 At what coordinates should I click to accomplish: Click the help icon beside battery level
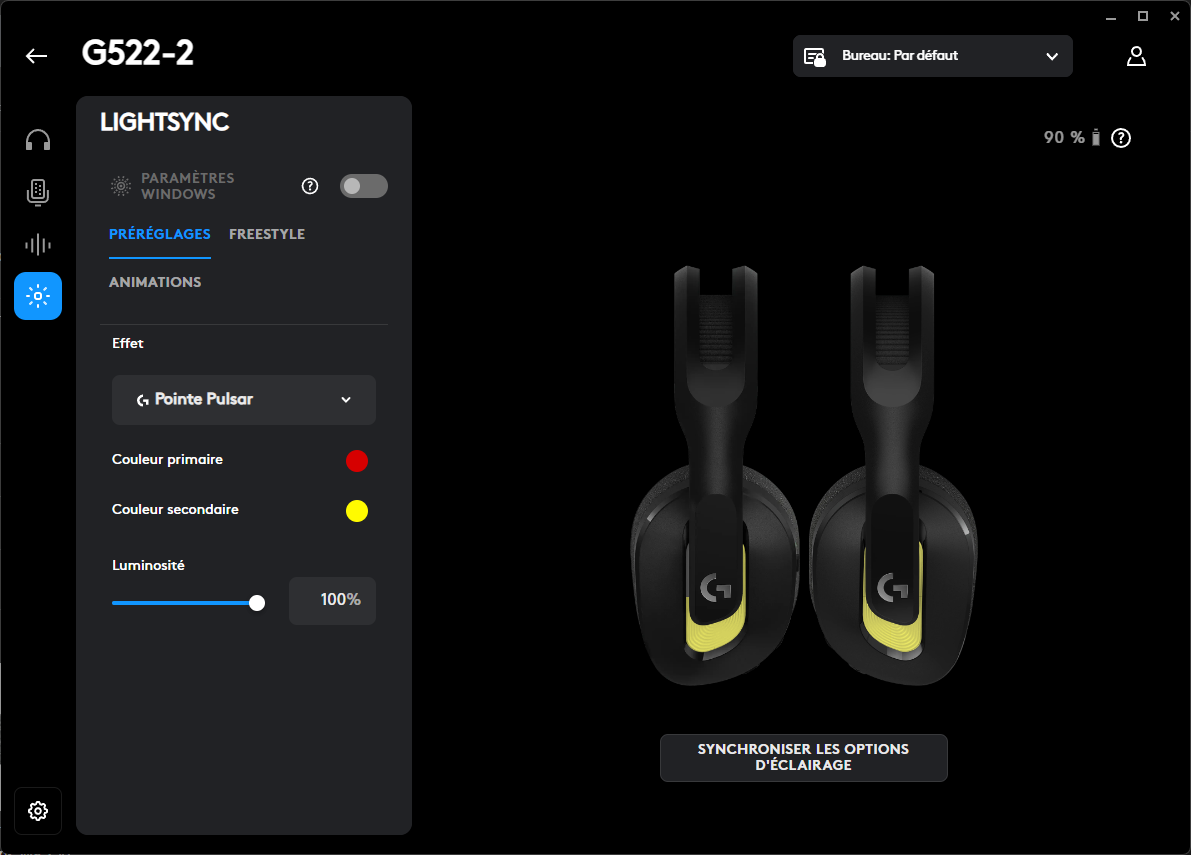[1121, 138]
